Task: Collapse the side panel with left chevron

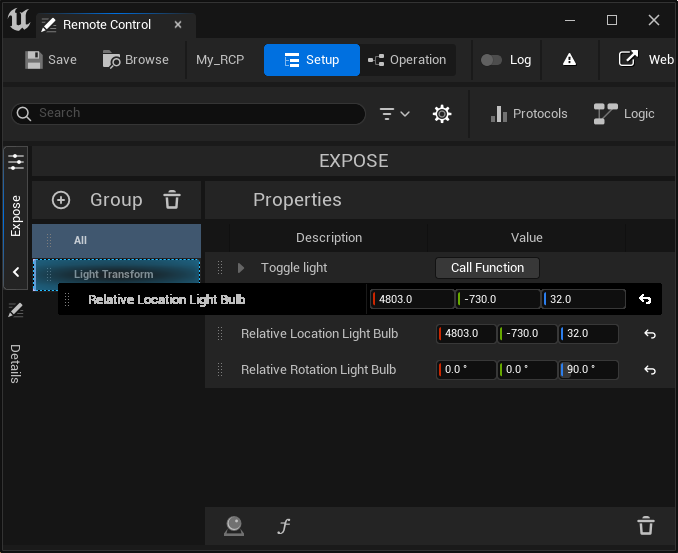Action: click(x=16, y=272)
